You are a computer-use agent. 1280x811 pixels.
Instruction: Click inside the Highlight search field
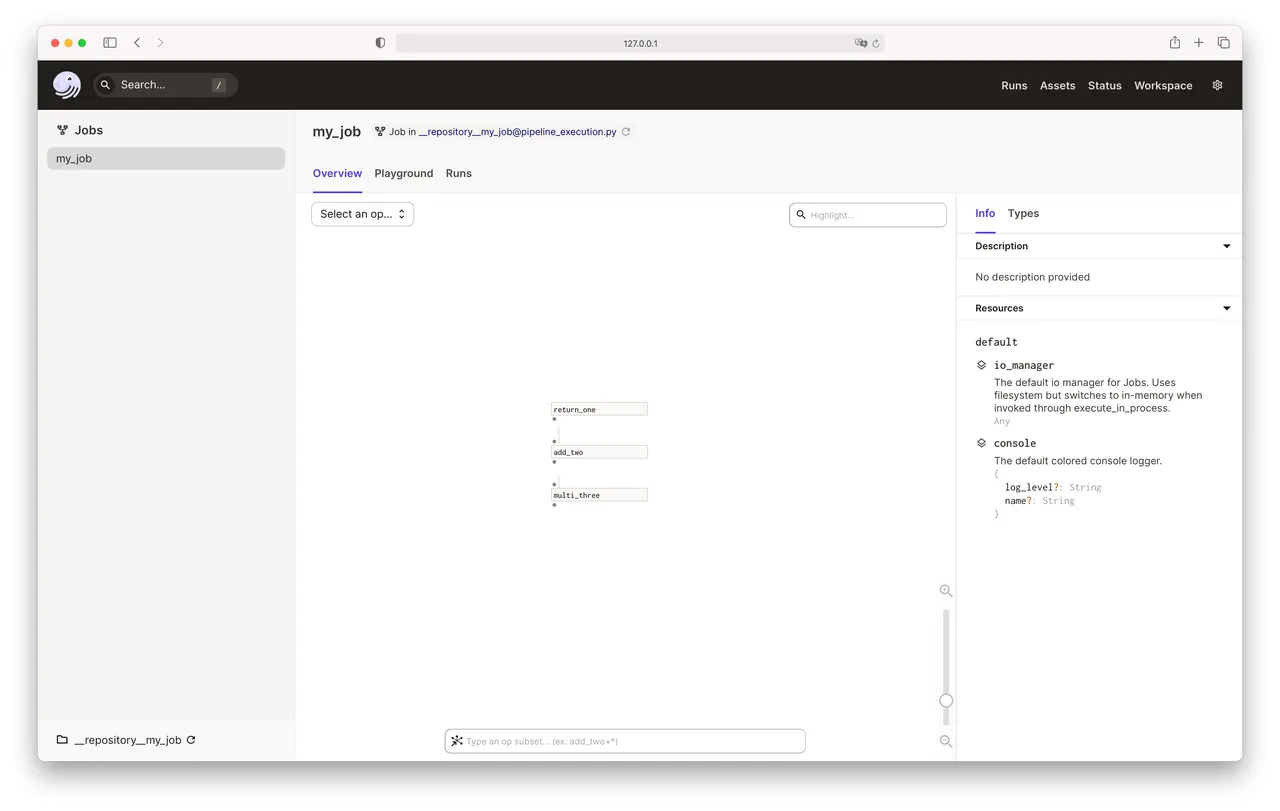867,215
